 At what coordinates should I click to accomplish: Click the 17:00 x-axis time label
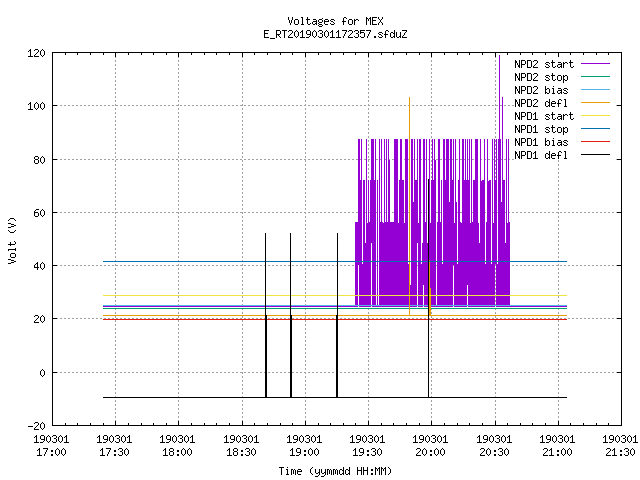pos(51,452)
